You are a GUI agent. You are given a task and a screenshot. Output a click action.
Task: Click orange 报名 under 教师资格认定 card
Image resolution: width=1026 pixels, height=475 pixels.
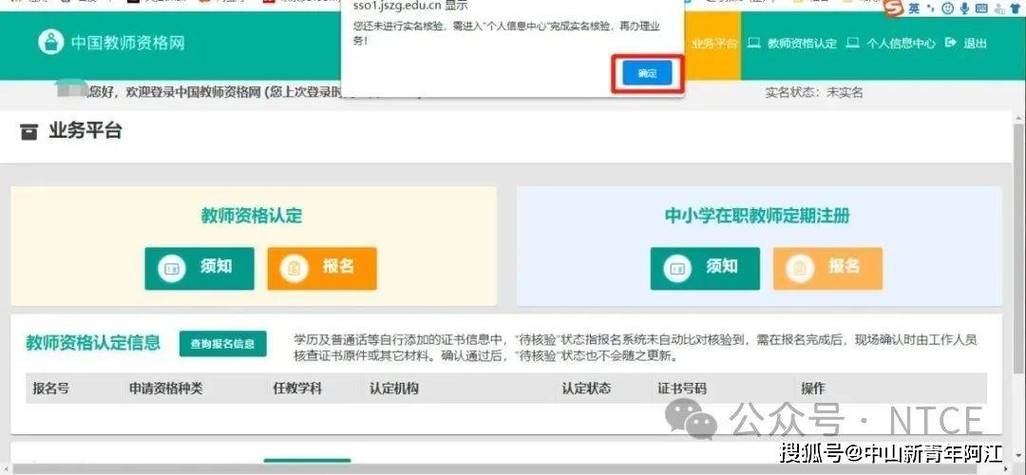[322, 268]
